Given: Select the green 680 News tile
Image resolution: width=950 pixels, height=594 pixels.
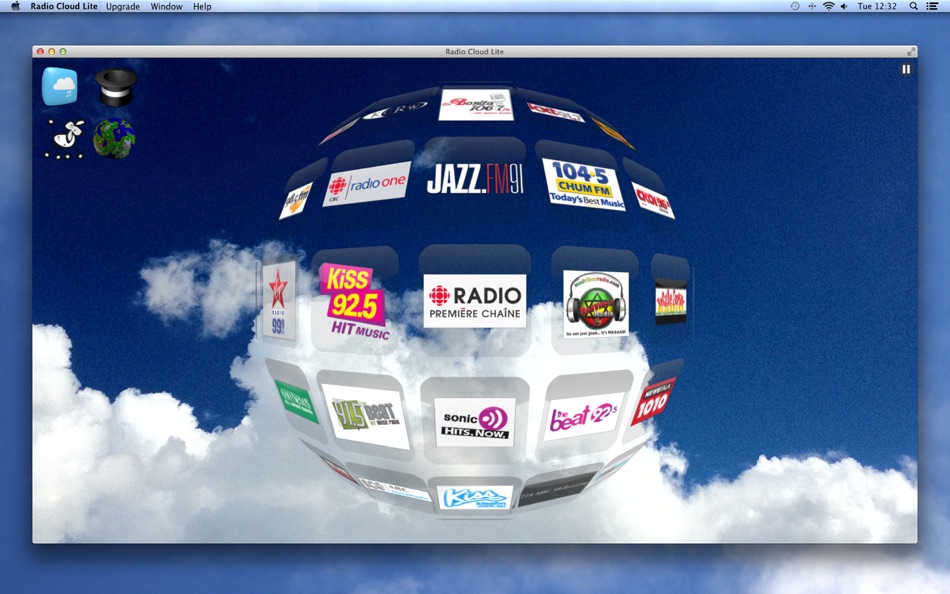Looking at the screenshot, I should point(296,401).
